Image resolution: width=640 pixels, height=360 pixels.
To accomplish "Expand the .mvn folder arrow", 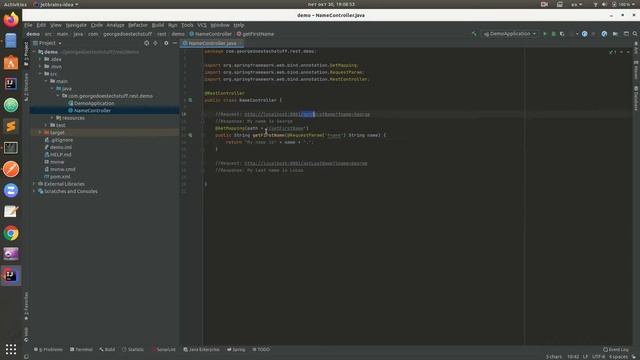I will pos(40,67).
